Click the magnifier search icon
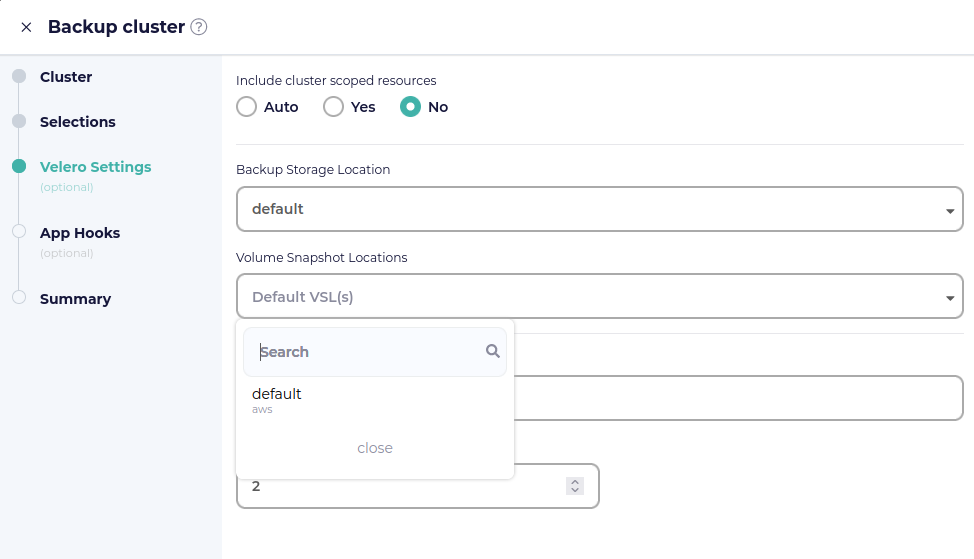The height and width of the screenshot is (559, 974). (x=493, y=351)
